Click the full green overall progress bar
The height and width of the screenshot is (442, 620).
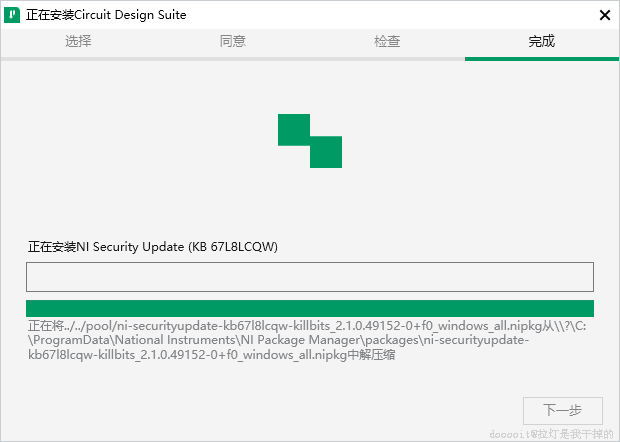click(310, 308)
